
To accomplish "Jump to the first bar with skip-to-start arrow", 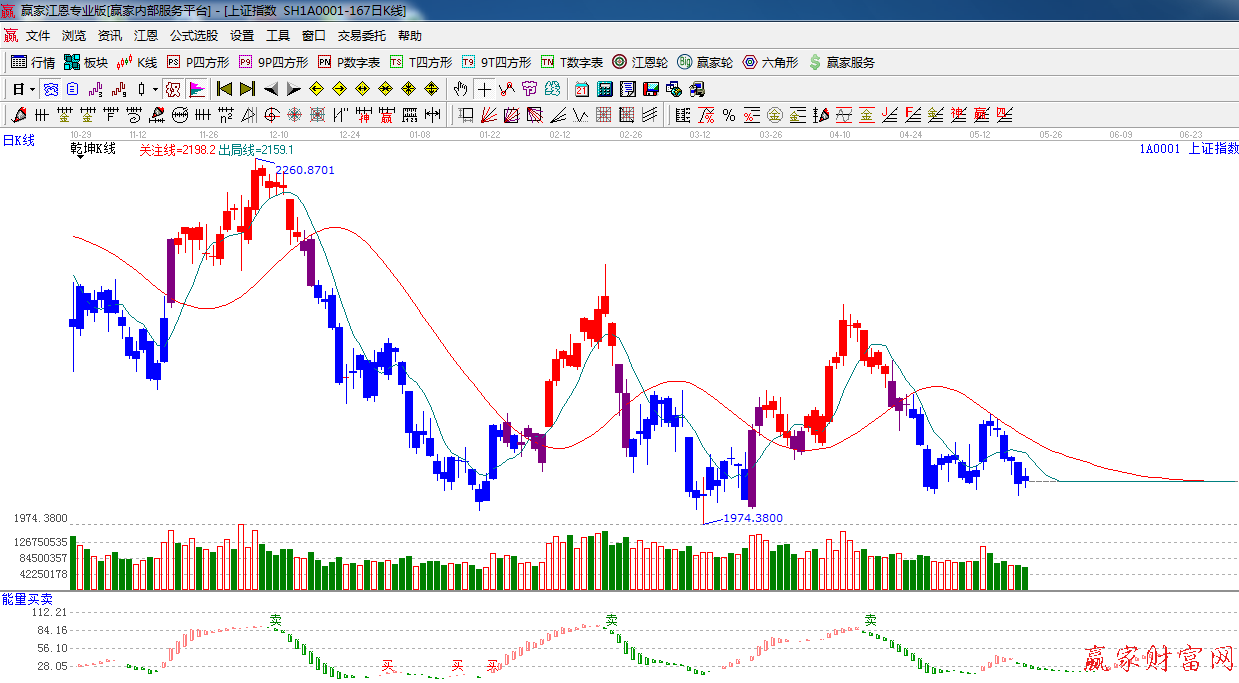I will (224, 89).
